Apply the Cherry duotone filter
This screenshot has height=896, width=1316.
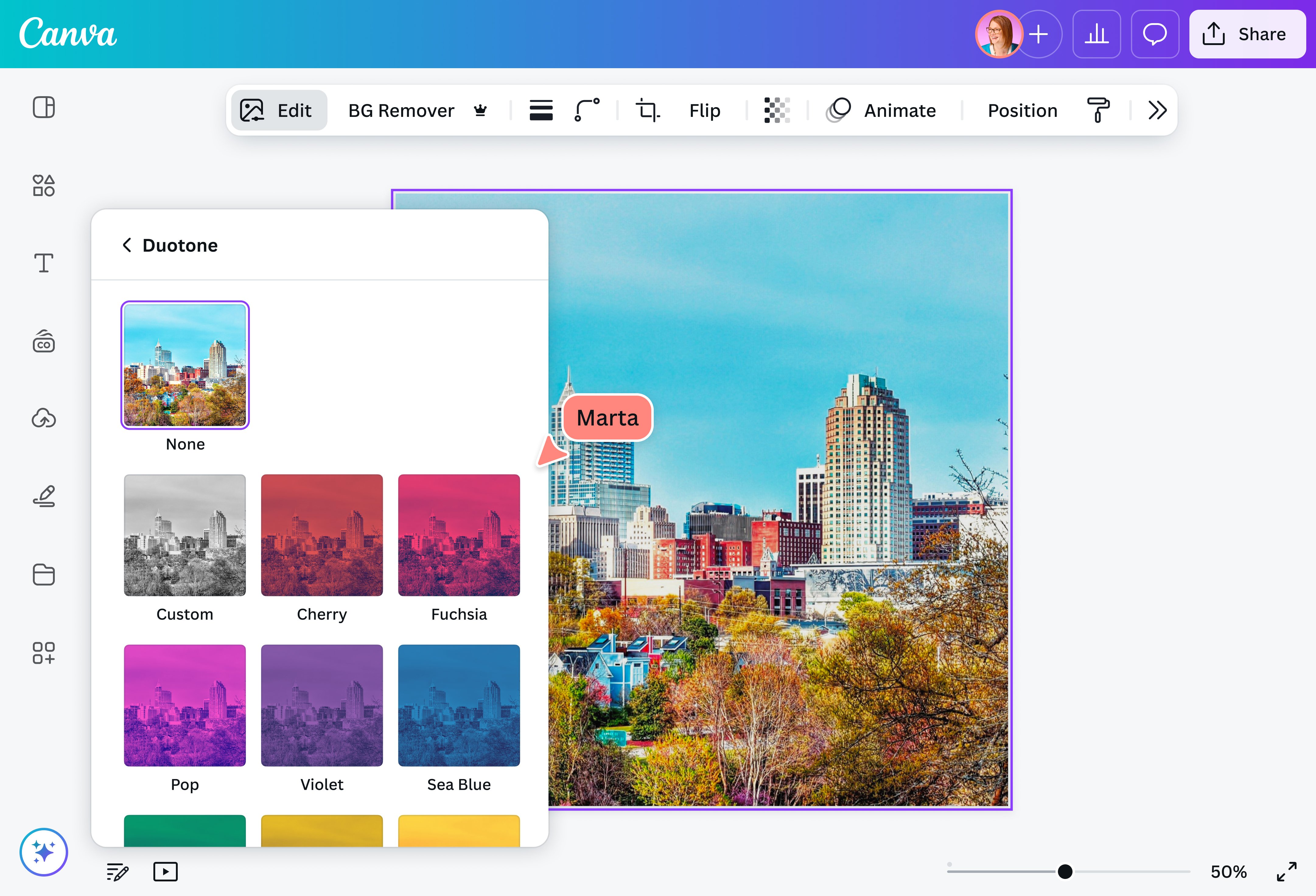click(322, 535)
